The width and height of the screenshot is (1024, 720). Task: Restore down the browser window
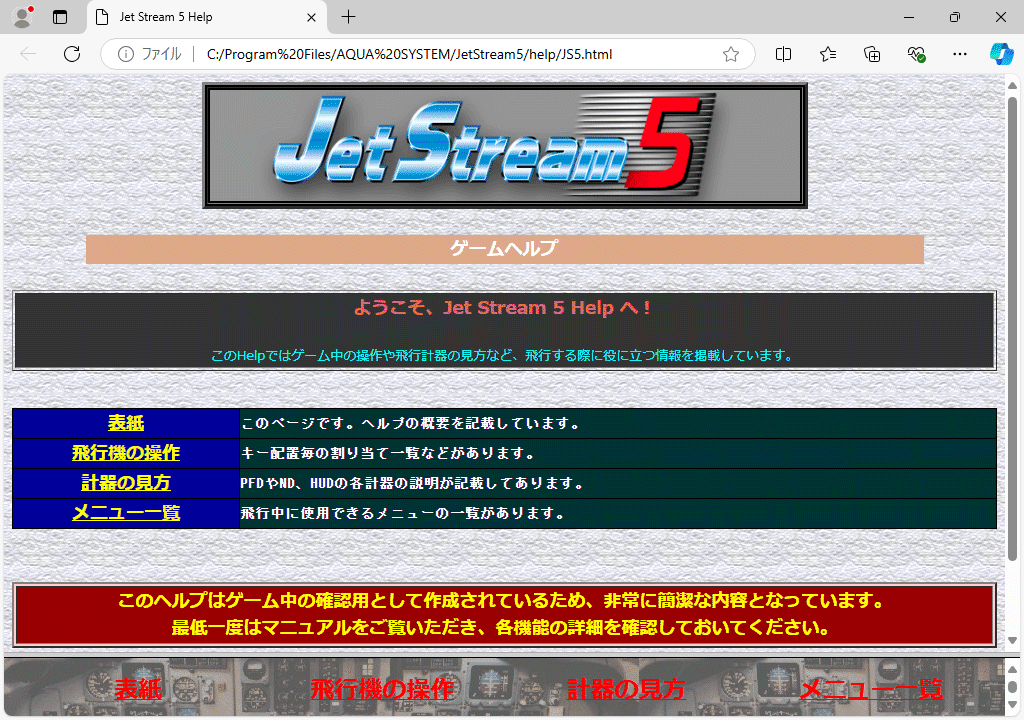point(955,17)
